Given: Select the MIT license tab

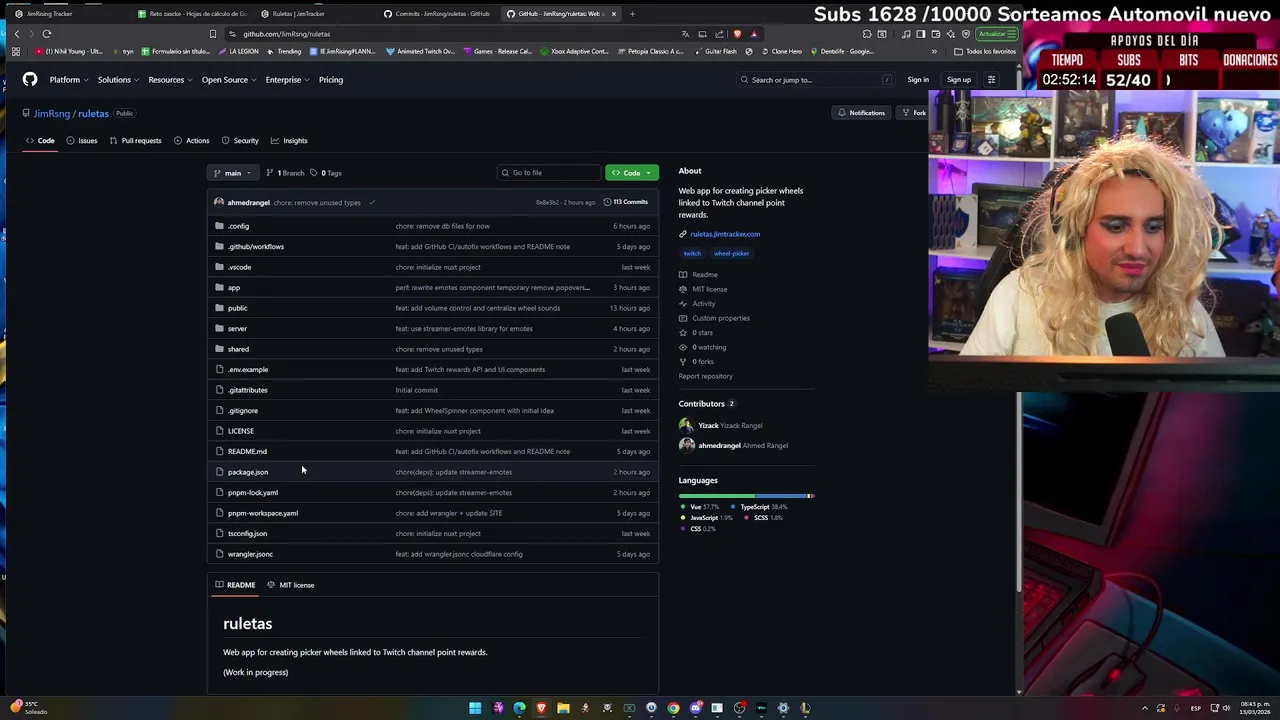Looking at the screenshot, I should point(290,585).
